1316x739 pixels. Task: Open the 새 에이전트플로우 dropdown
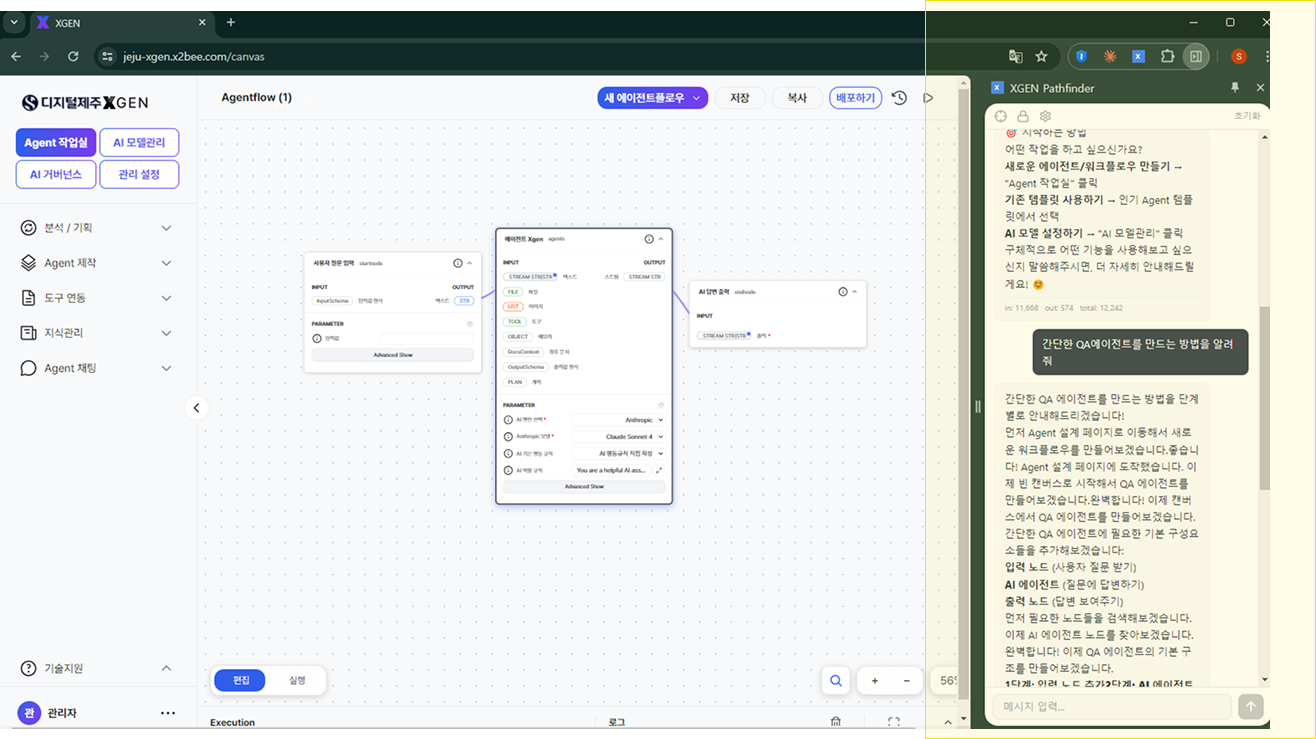click(652, 98)
